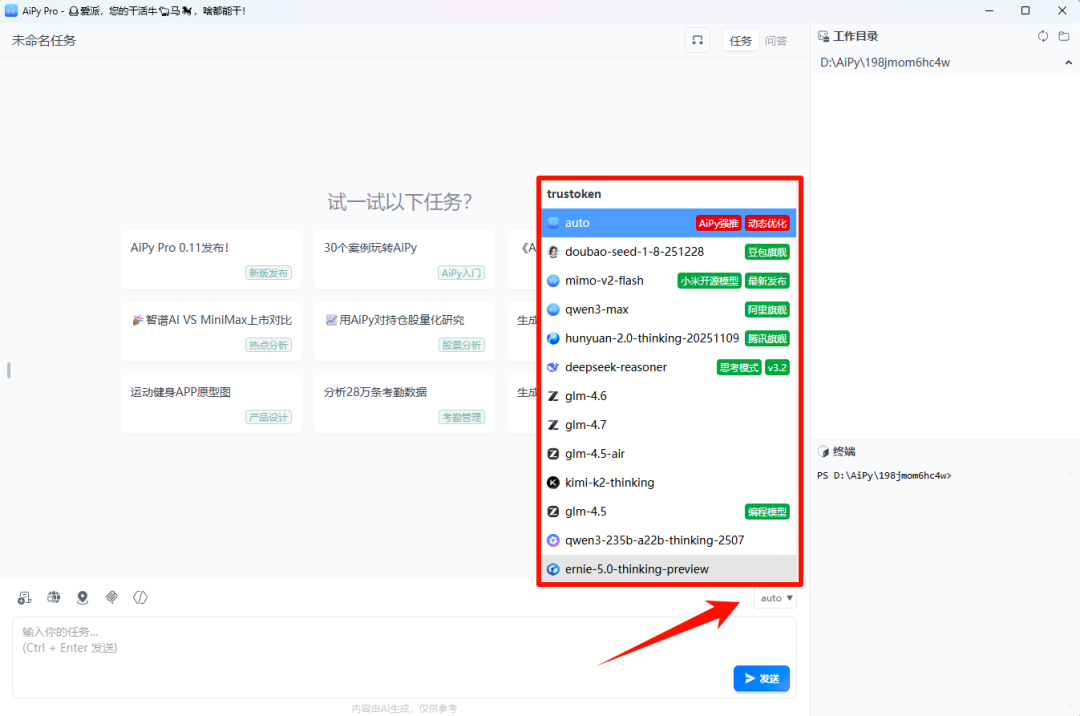Open the working directory folder icon
The image size is (1080, 716).
click(1064, 36)
